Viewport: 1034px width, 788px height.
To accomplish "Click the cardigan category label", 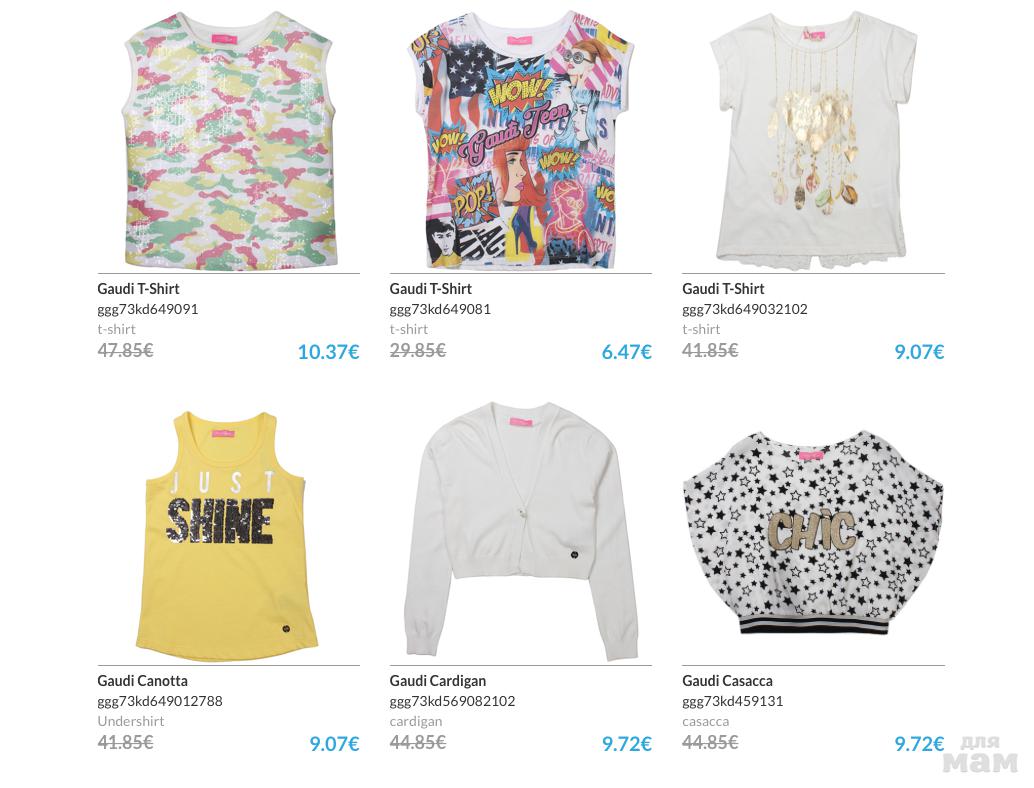I will pos(416,721).
